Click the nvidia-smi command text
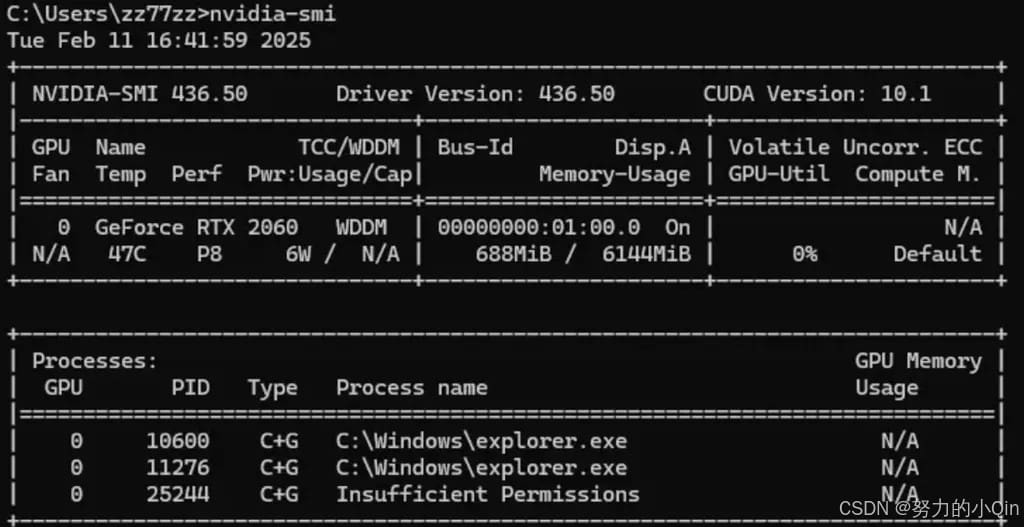1024x527 pixels. tap(272, 14)
